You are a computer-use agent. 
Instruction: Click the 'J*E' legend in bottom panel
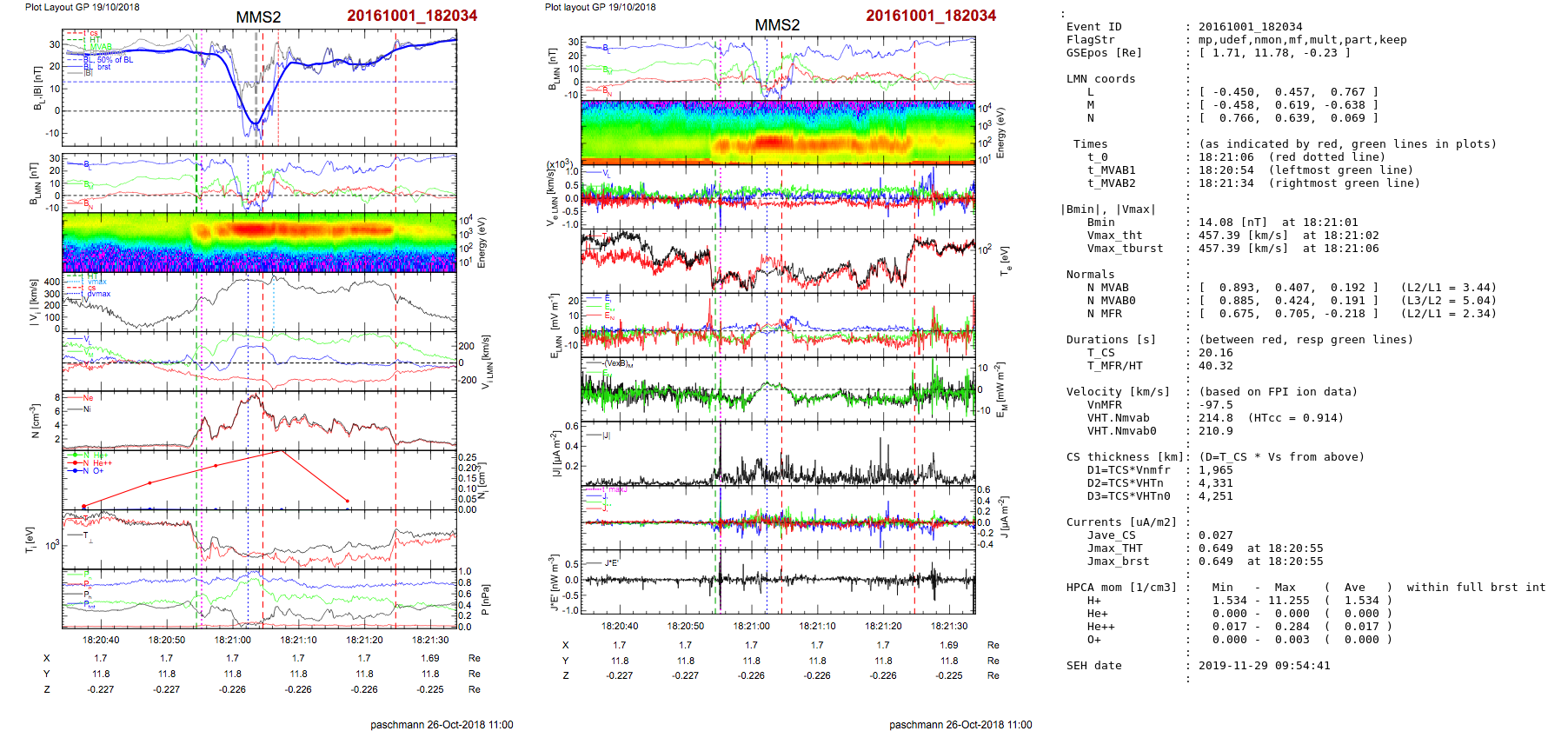click(x=611, y=563)
